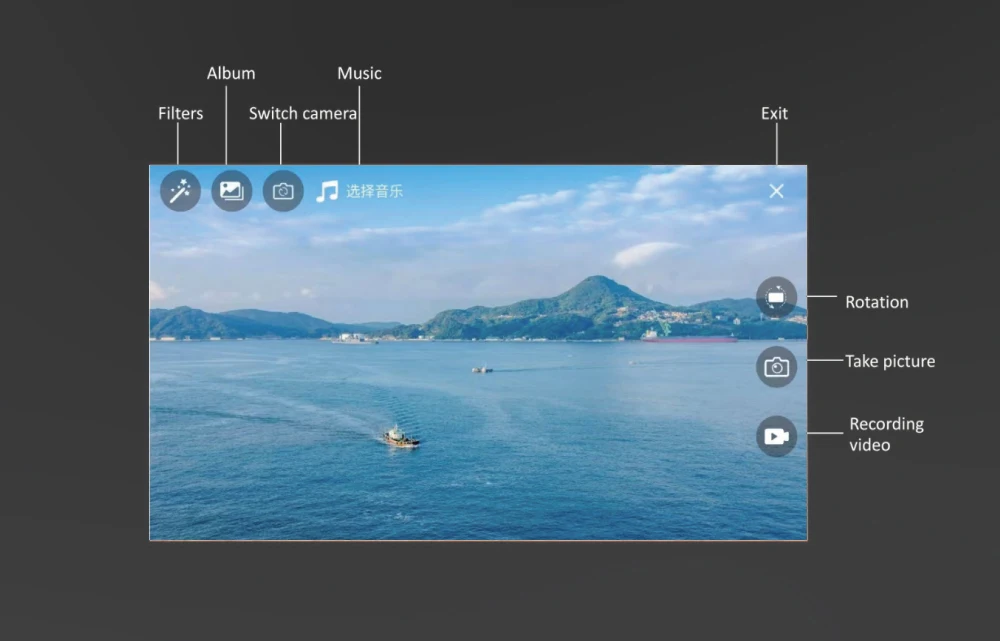This screenshot has width=1000, height=641.
Task: Take a picture with the camera shutter icon
Action: [776, 367]
